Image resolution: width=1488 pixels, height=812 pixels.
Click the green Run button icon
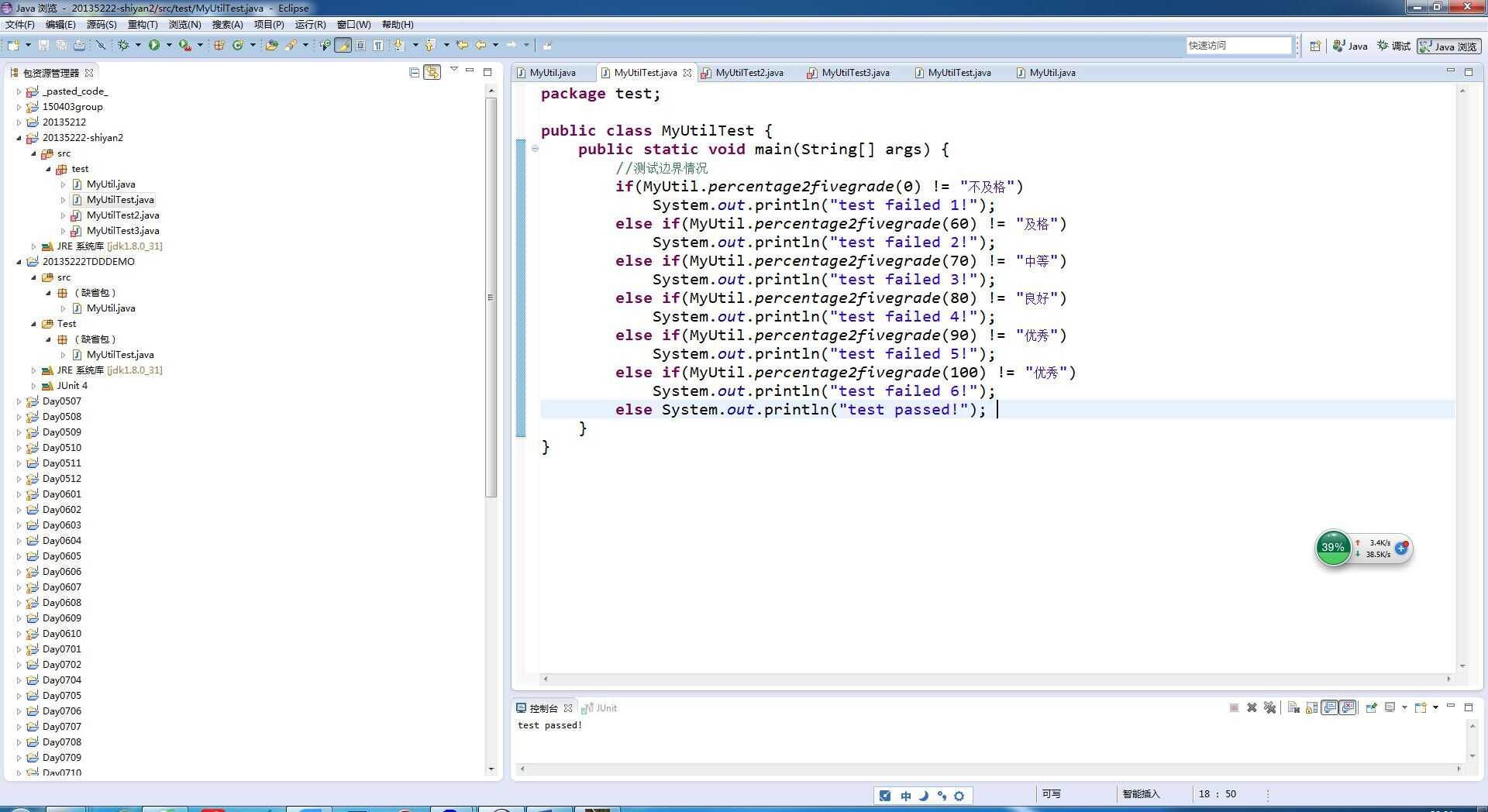(x=154, y=45)
